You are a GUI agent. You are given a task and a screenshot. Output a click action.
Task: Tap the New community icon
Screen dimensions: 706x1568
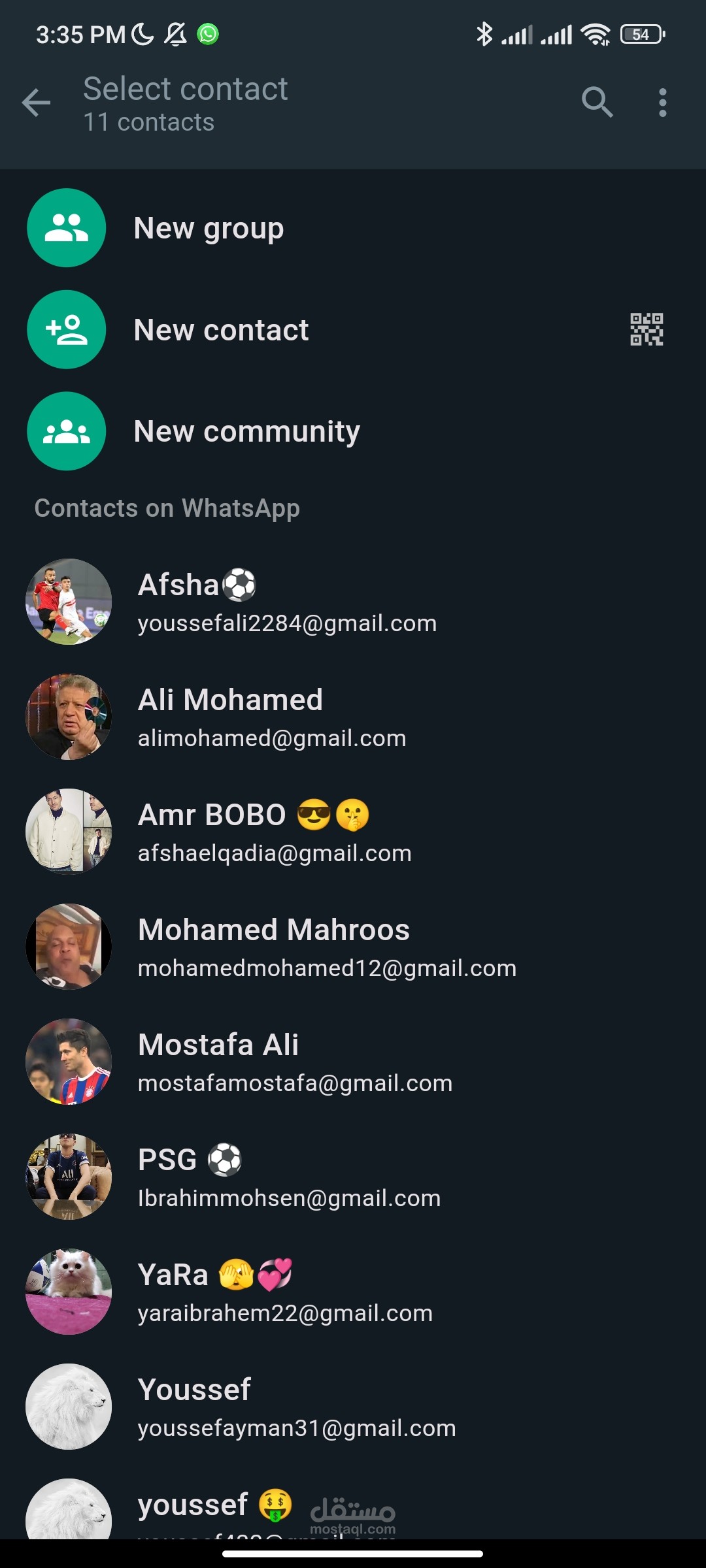coord(66,431)
